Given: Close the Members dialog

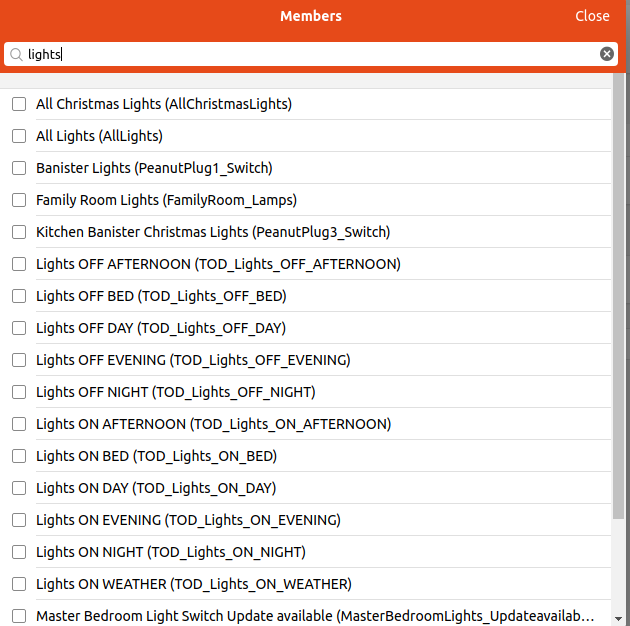Looking at the screenshot, I should tap(592, 16).
